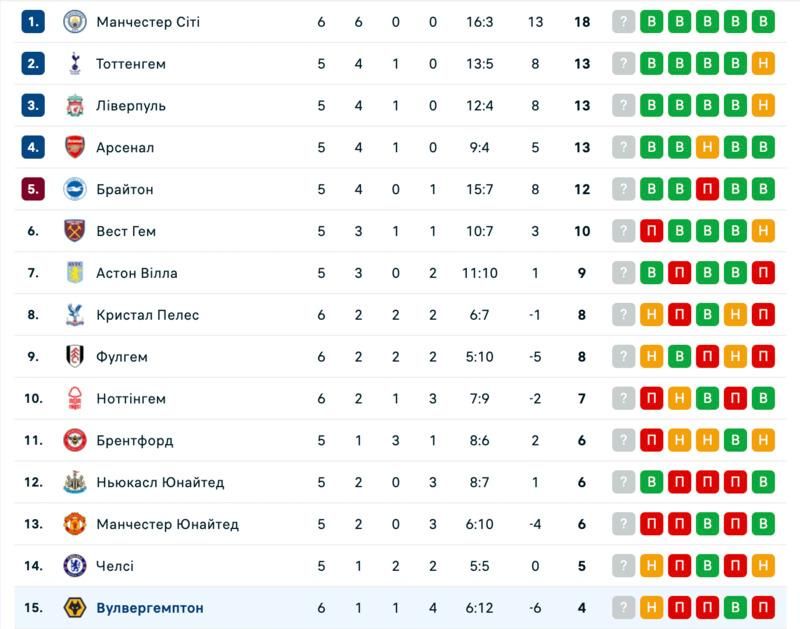Click Tottenham's orange Н draw badge
The image size is (800, 629).
click(764, 64)
